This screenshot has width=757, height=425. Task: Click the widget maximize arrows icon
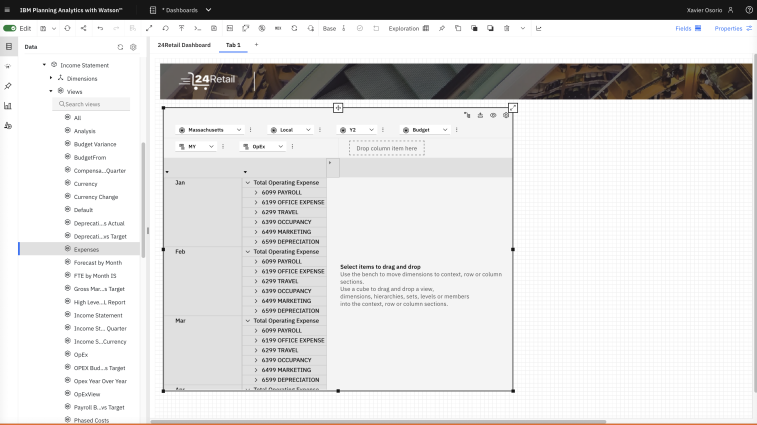(513, 108)
